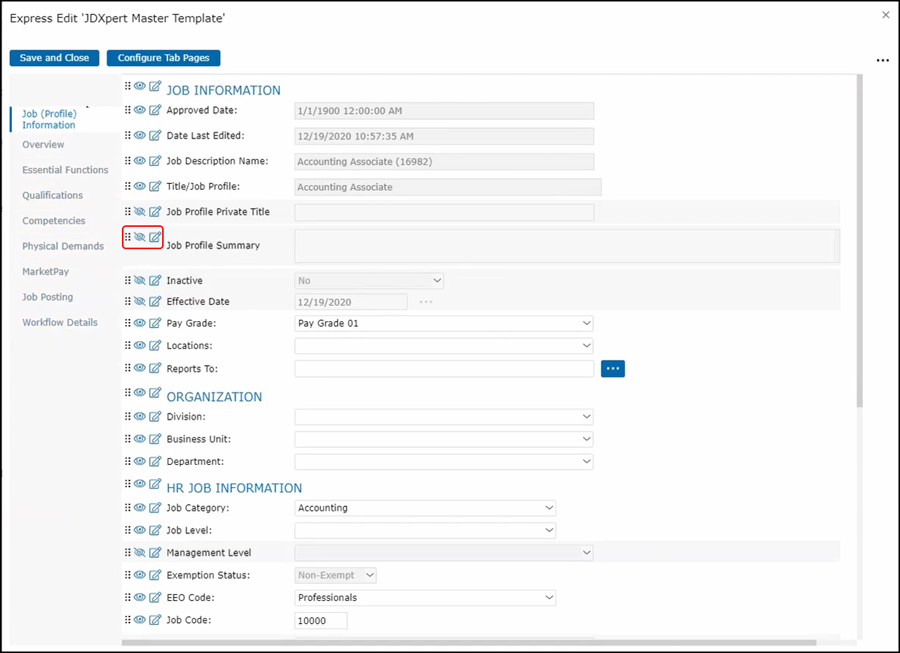Show the hidden Job Profile Summary field
Image resolution: width=900 pixels, height=653 pixels.
(x=140, y=237)
